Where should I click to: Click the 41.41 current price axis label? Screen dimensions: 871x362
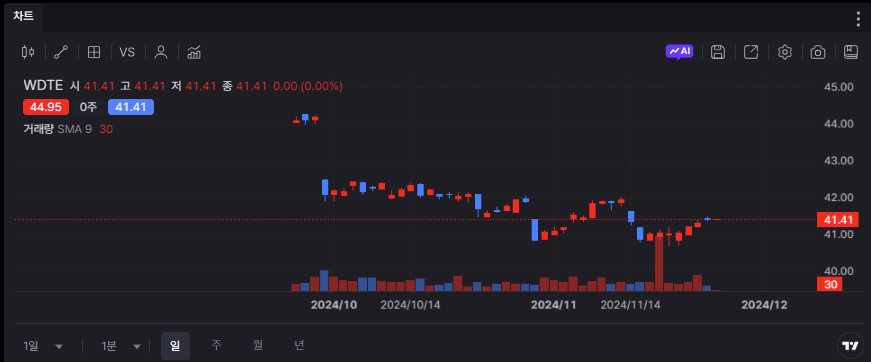tap(838, 220)
